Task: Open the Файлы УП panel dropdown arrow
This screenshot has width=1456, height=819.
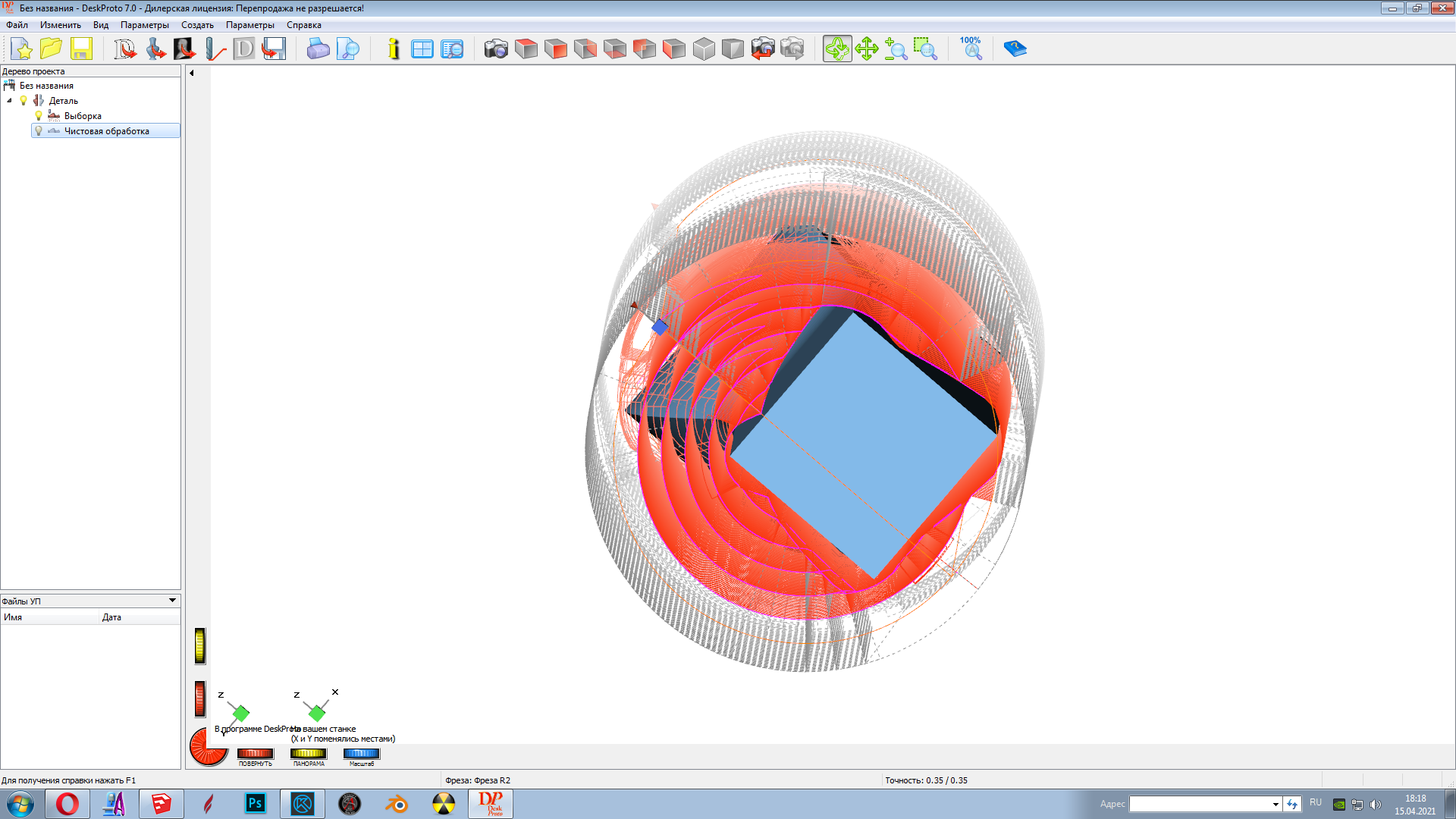Action: (x=172, y=601)
